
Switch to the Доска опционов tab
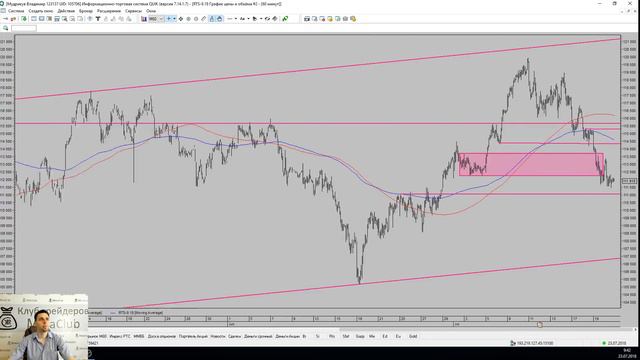point(162,336)
